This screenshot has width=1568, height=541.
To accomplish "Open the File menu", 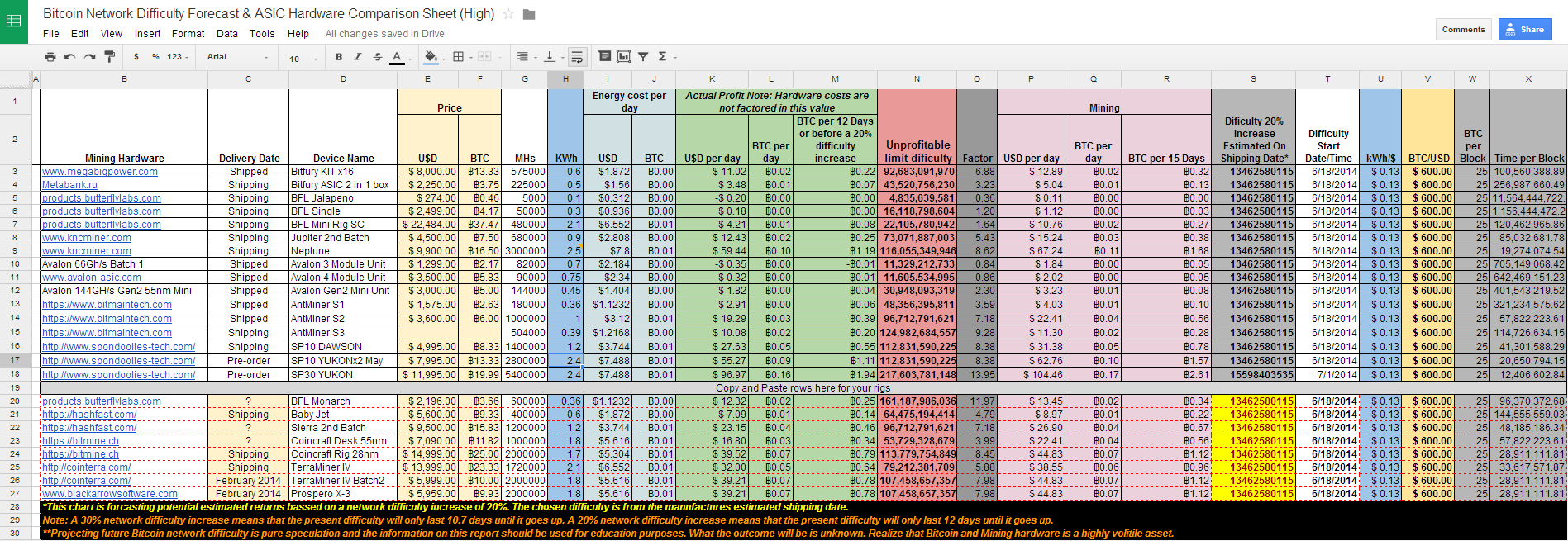I will [51, 34].
